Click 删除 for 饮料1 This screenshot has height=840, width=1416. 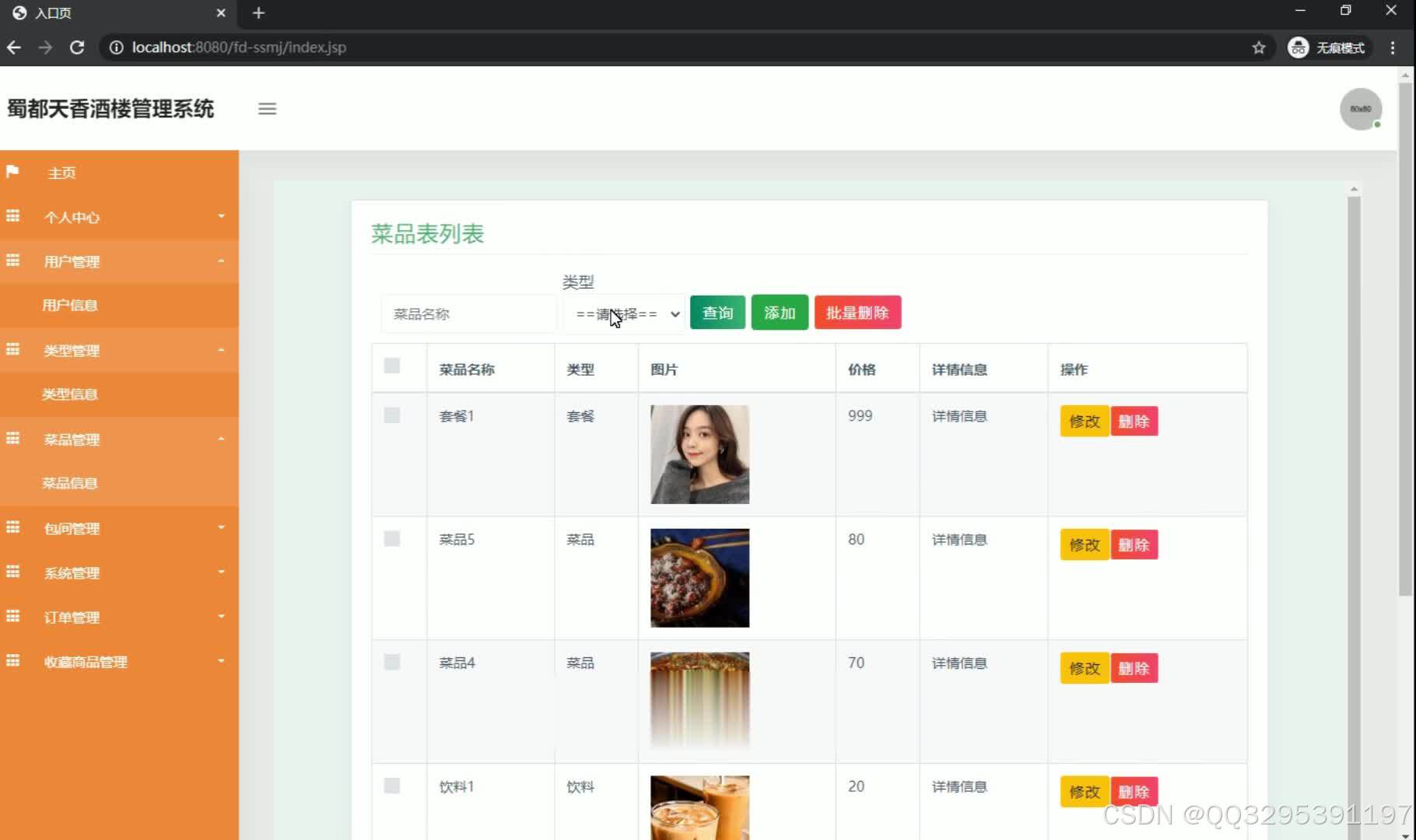pyautogui.click(x=1134, y=792)
